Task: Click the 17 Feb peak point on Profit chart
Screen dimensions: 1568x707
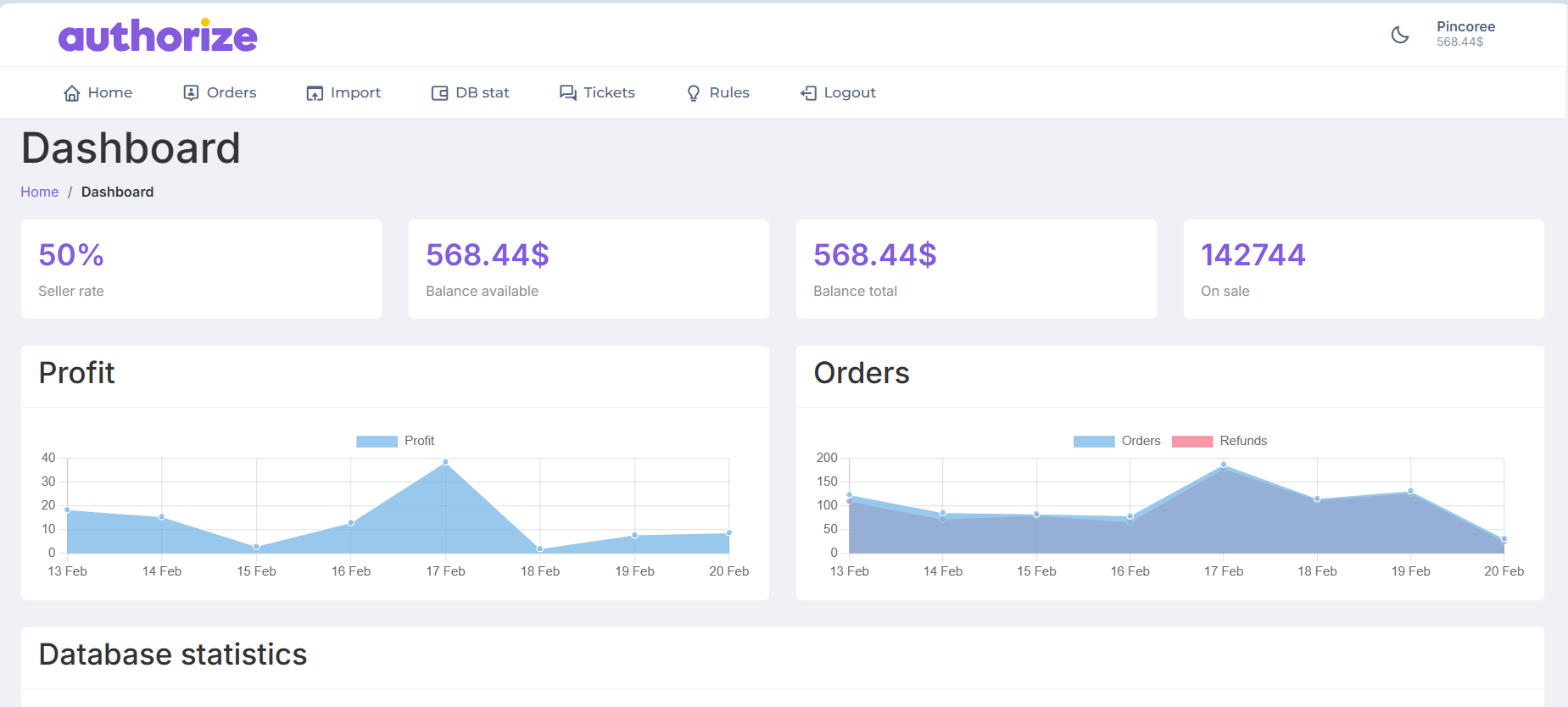Action: pos(445,463)
